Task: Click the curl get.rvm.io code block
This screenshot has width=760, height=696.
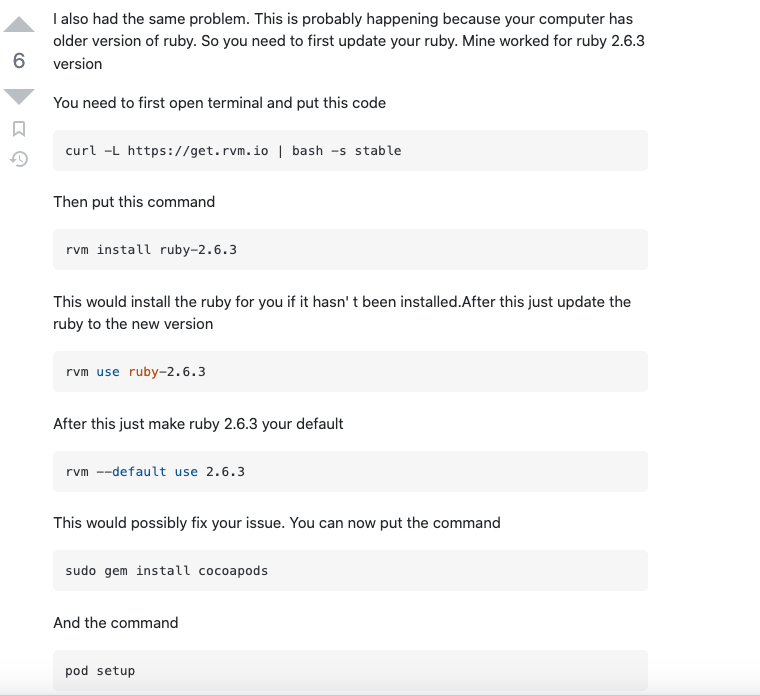Action: click(x=350, y=151)
